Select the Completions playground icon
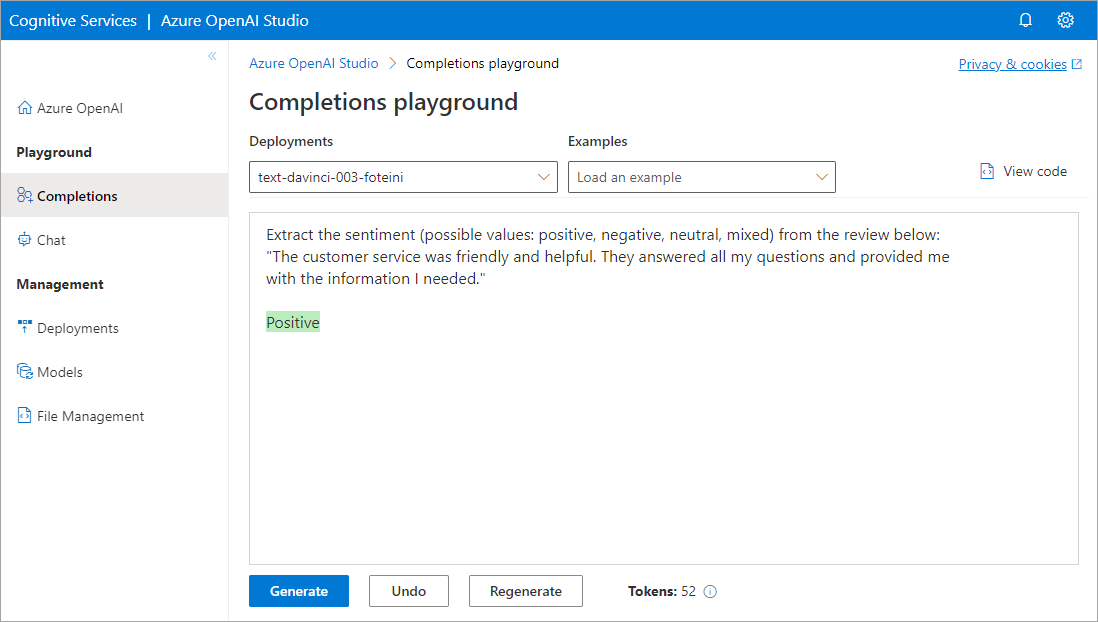The height and width of the screenshot is (622, 1098). 23,195
